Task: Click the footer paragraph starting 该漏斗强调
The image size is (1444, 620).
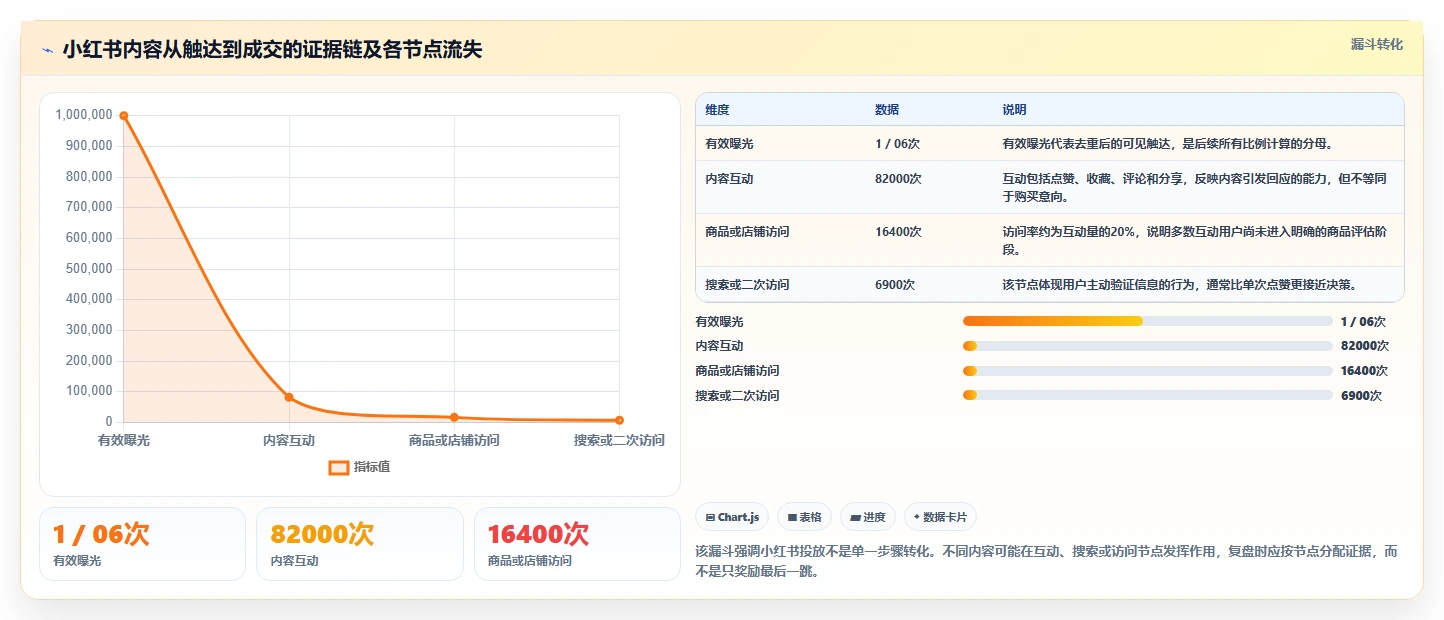Action: click(x=1046, y=563)
